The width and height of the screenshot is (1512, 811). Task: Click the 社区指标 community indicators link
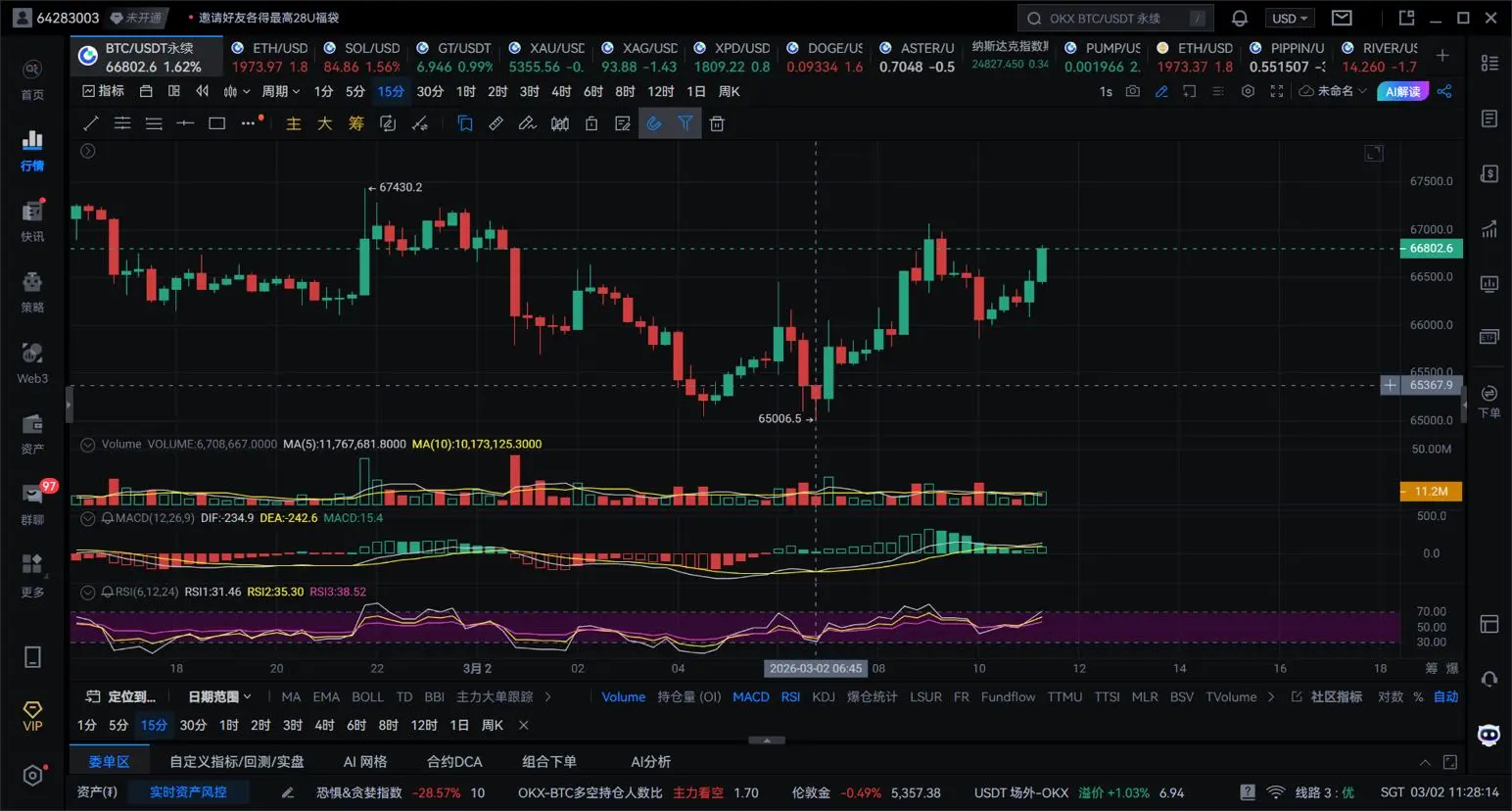(x=1327, y=697)
